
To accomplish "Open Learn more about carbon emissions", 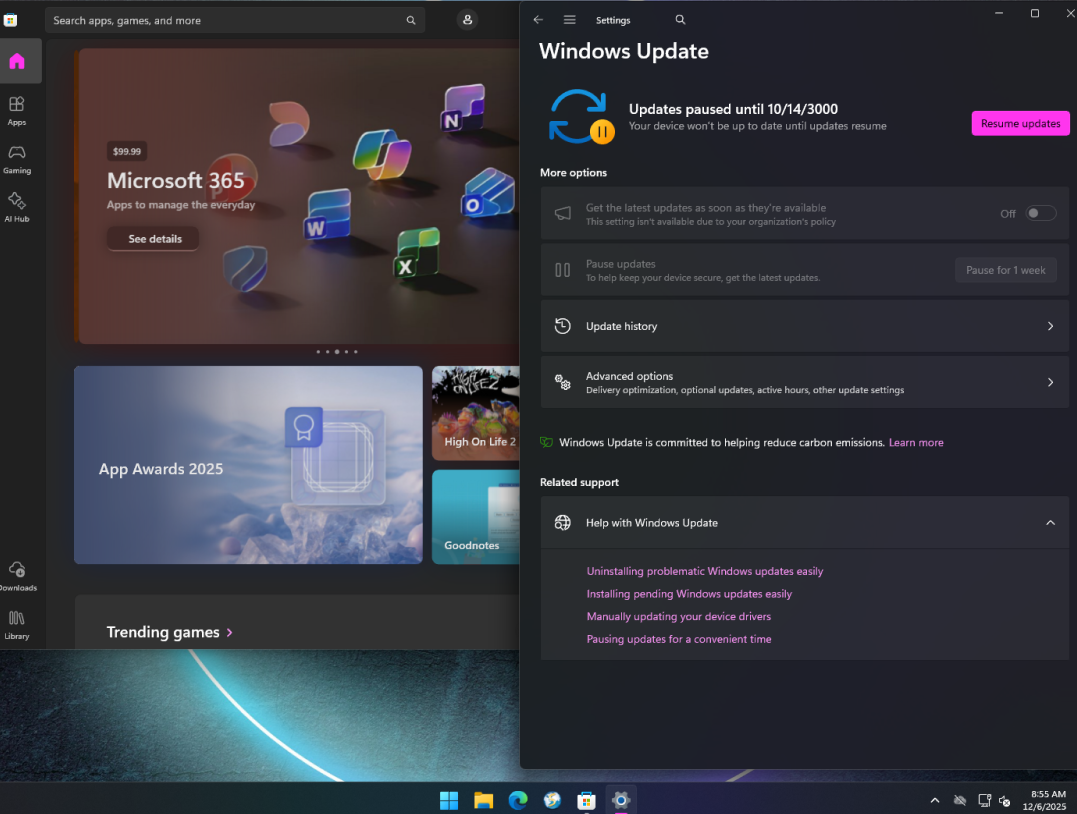I will click(916, 443).
